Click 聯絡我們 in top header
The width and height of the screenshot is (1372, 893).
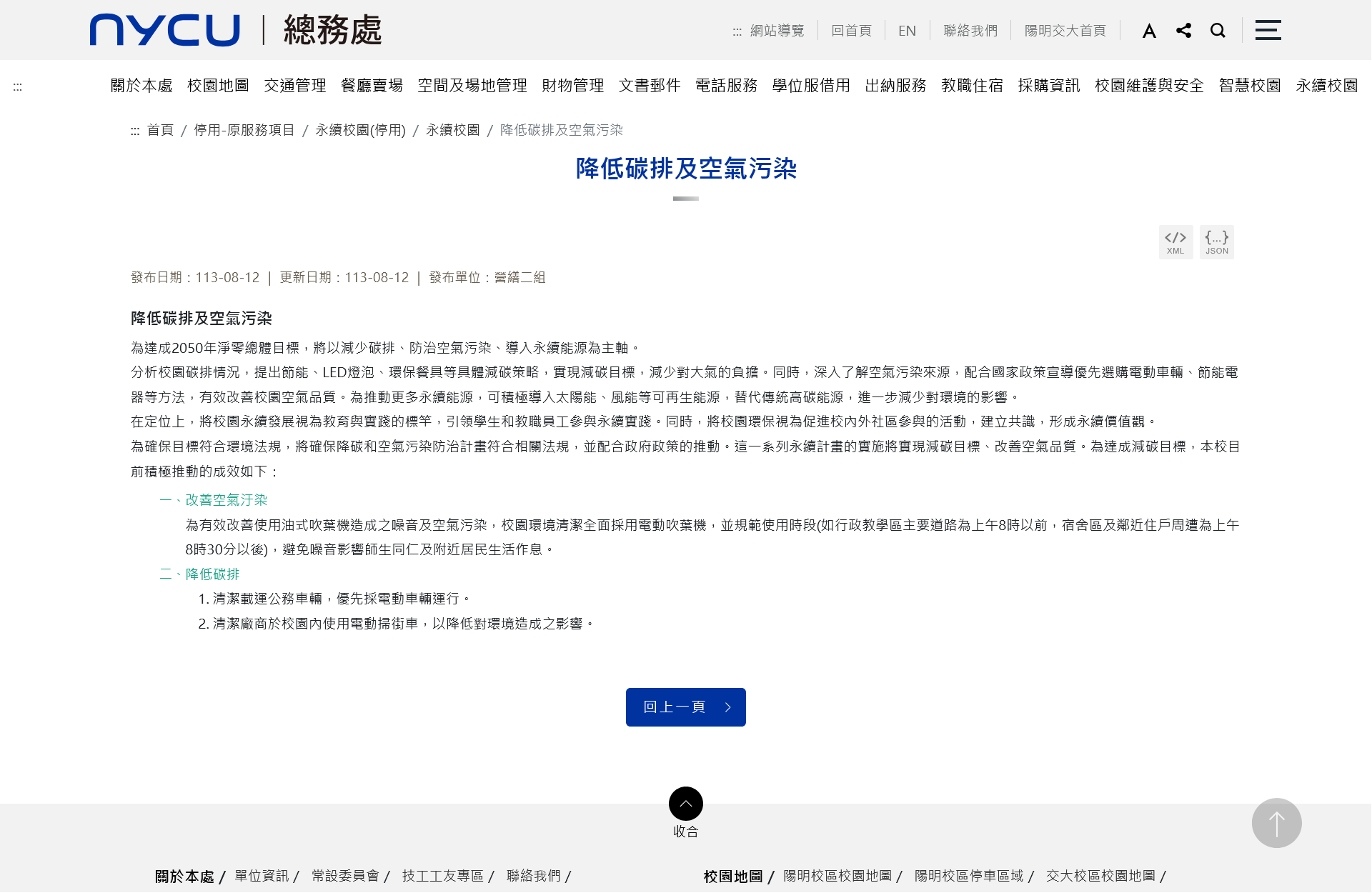tap(970, 31)
